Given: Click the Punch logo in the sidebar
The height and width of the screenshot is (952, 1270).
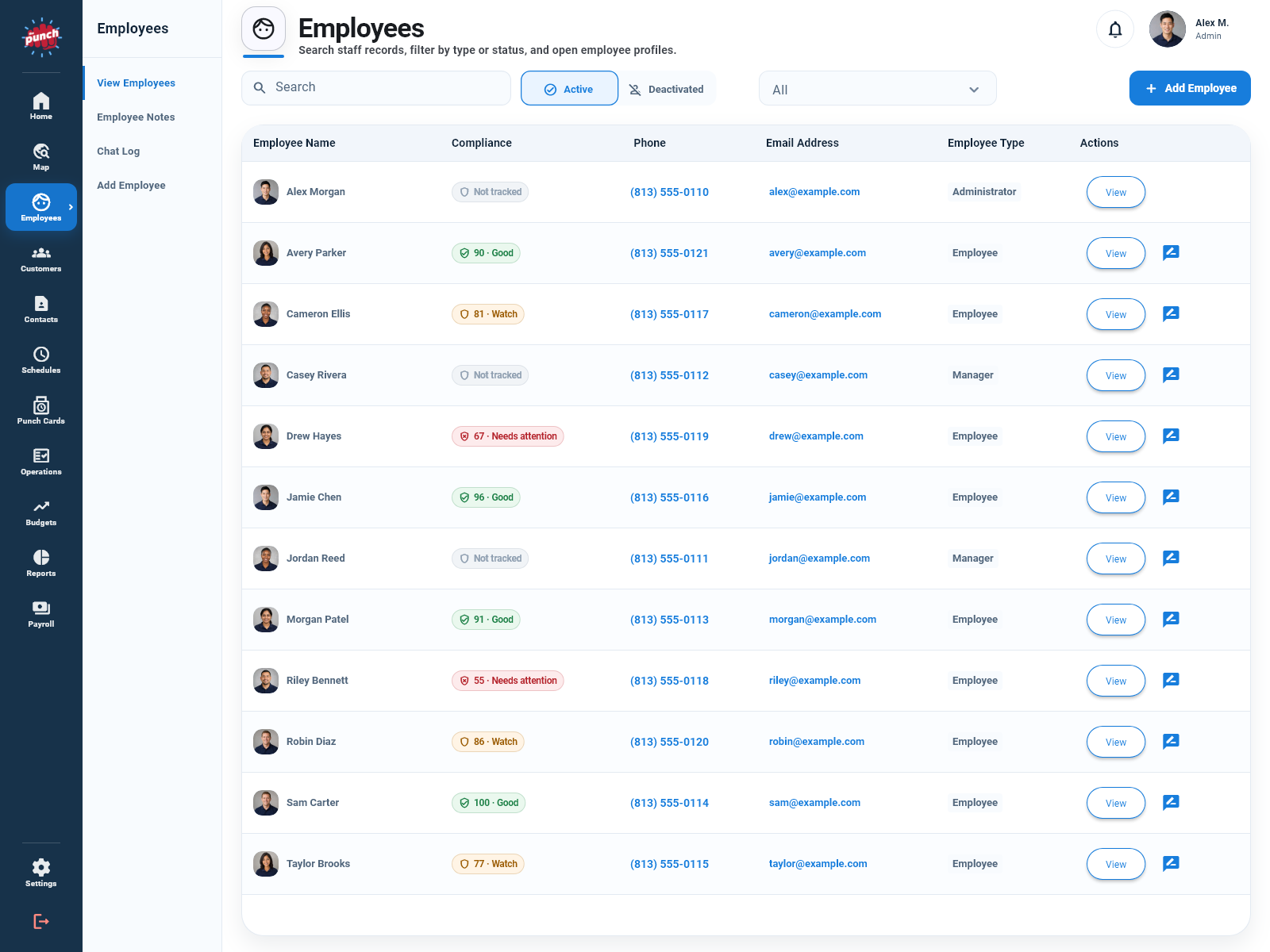Looking at the screenshot, I should click(x=41, y=36).
